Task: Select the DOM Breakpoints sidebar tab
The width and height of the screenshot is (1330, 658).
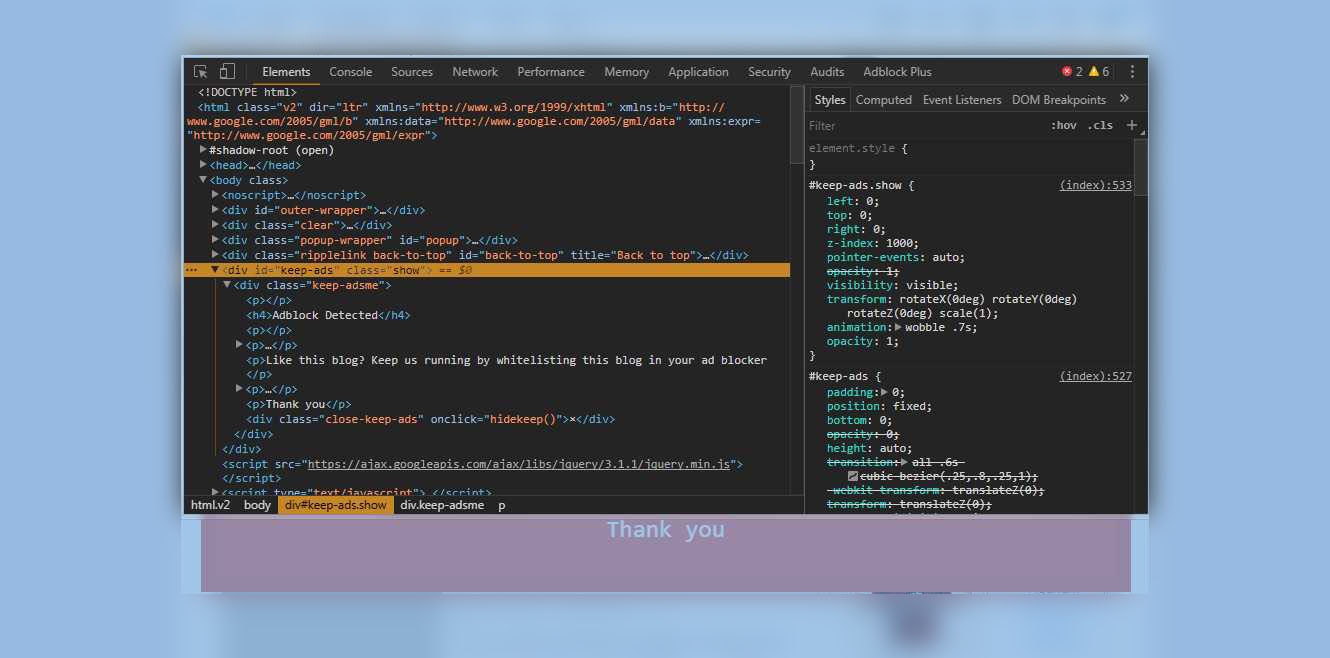Action: (x=1059, y=100)
